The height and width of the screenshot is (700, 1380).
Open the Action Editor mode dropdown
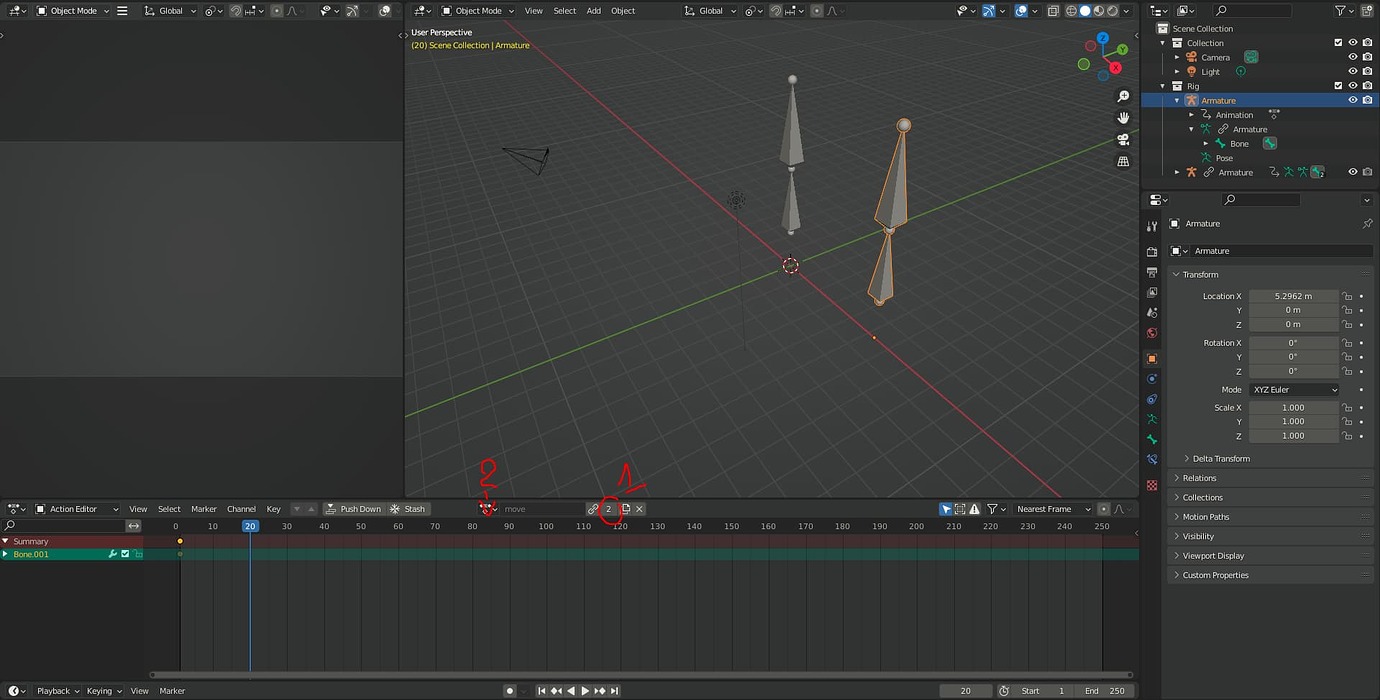click(77, 509)
